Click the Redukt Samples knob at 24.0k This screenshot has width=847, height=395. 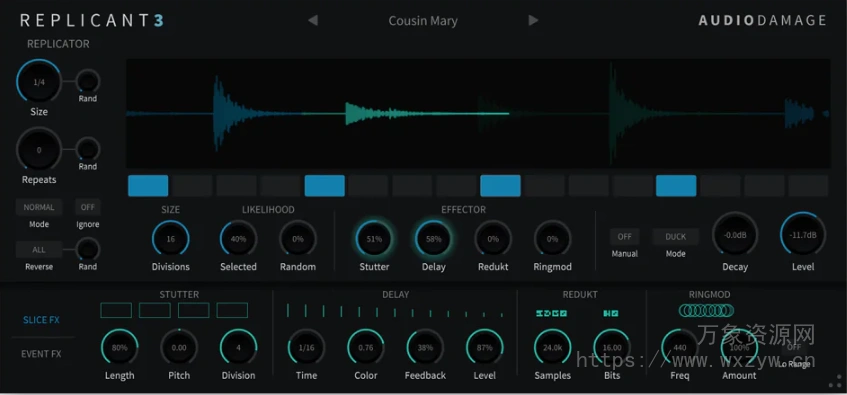pos(553,347)
